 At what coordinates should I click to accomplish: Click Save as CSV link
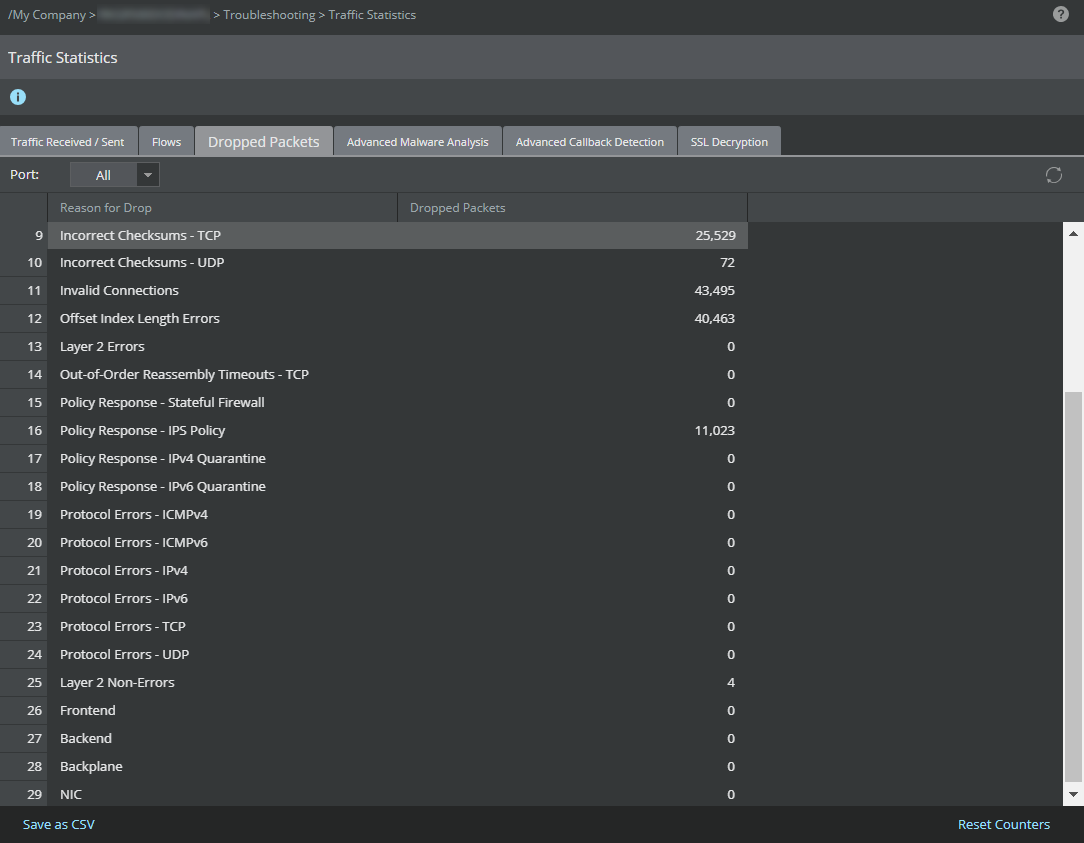[59, 824]
